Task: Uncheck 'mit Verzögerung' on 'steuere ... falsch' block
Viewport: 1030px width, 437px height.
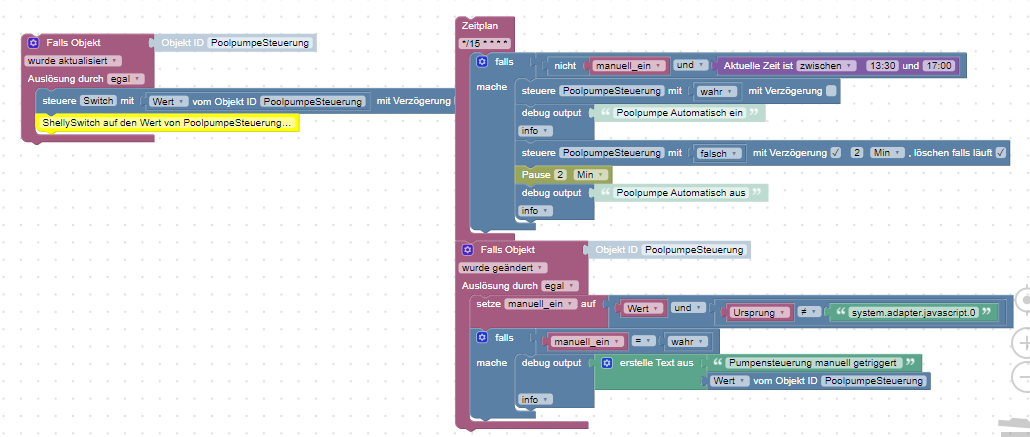Action: pos(836,152)
